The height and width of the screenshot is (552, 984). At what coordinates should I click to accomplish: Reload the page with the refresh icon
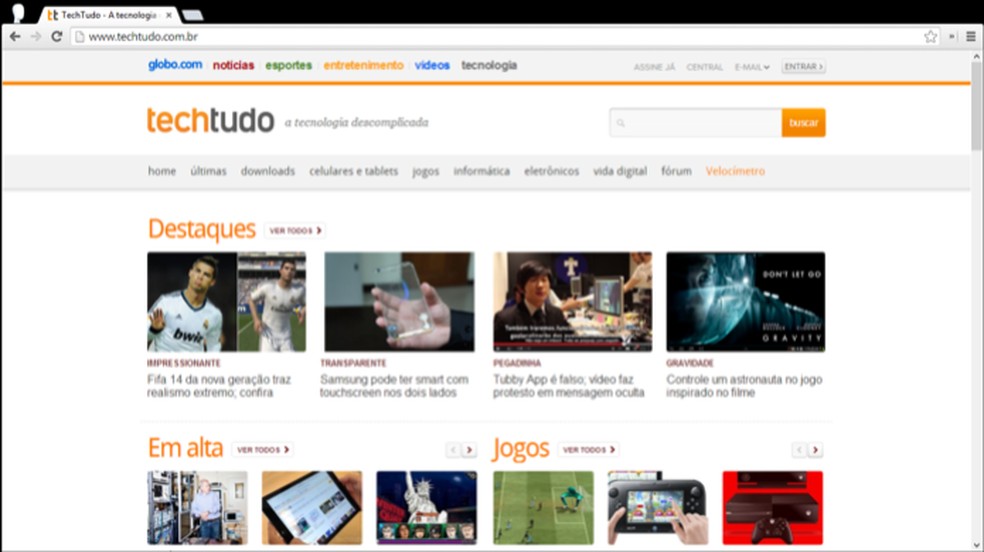(x=56, y=36)
